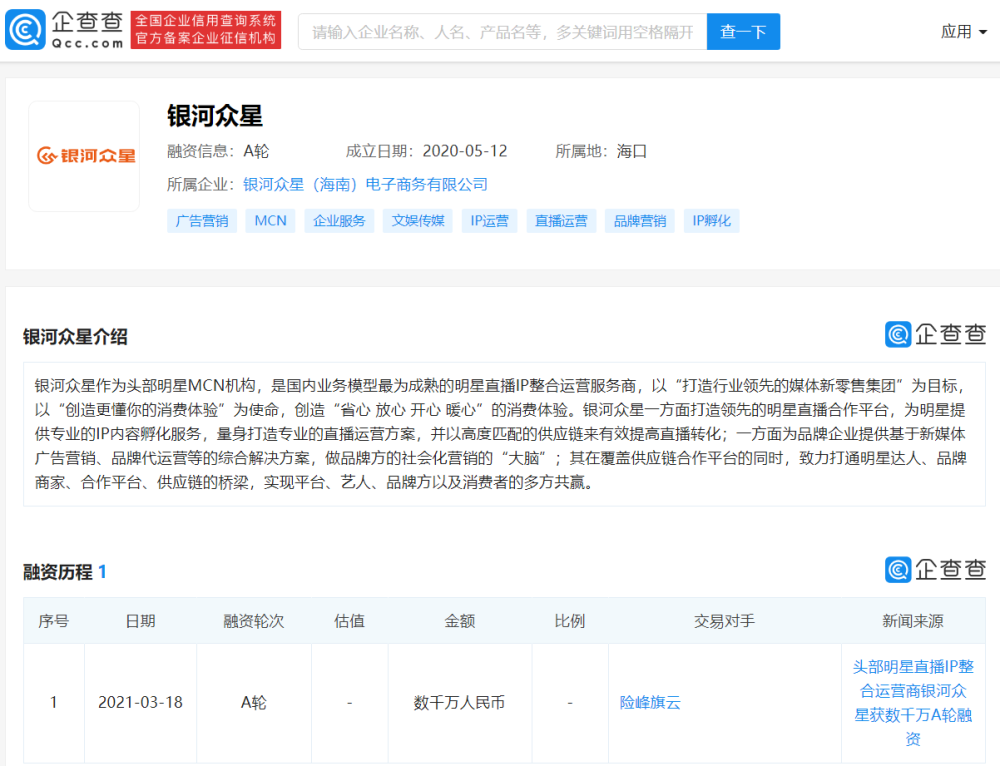Viewport: 1000px width, 766px height.
Task: Open 银河众星（海南）电子商务有限公司 company link
Action: (365, 184)
